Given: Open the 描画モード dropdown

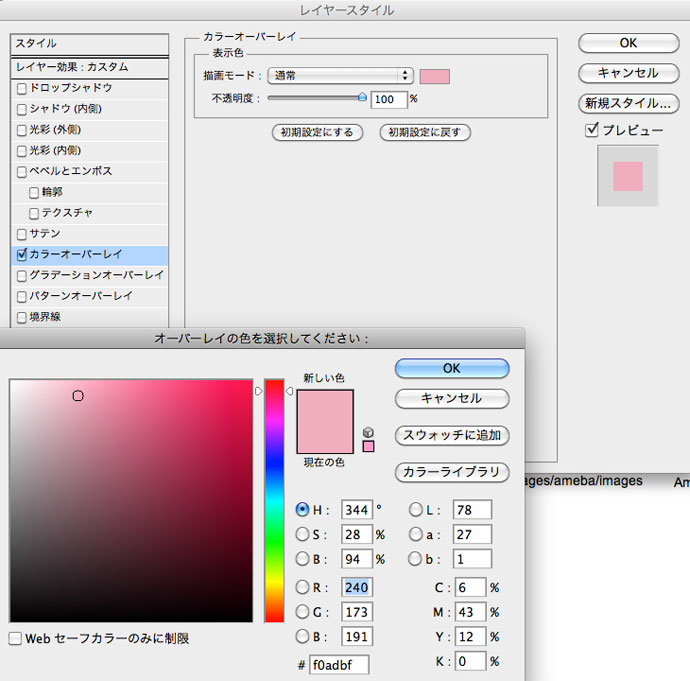Looking at the screenshot, I should coord(340,76).
